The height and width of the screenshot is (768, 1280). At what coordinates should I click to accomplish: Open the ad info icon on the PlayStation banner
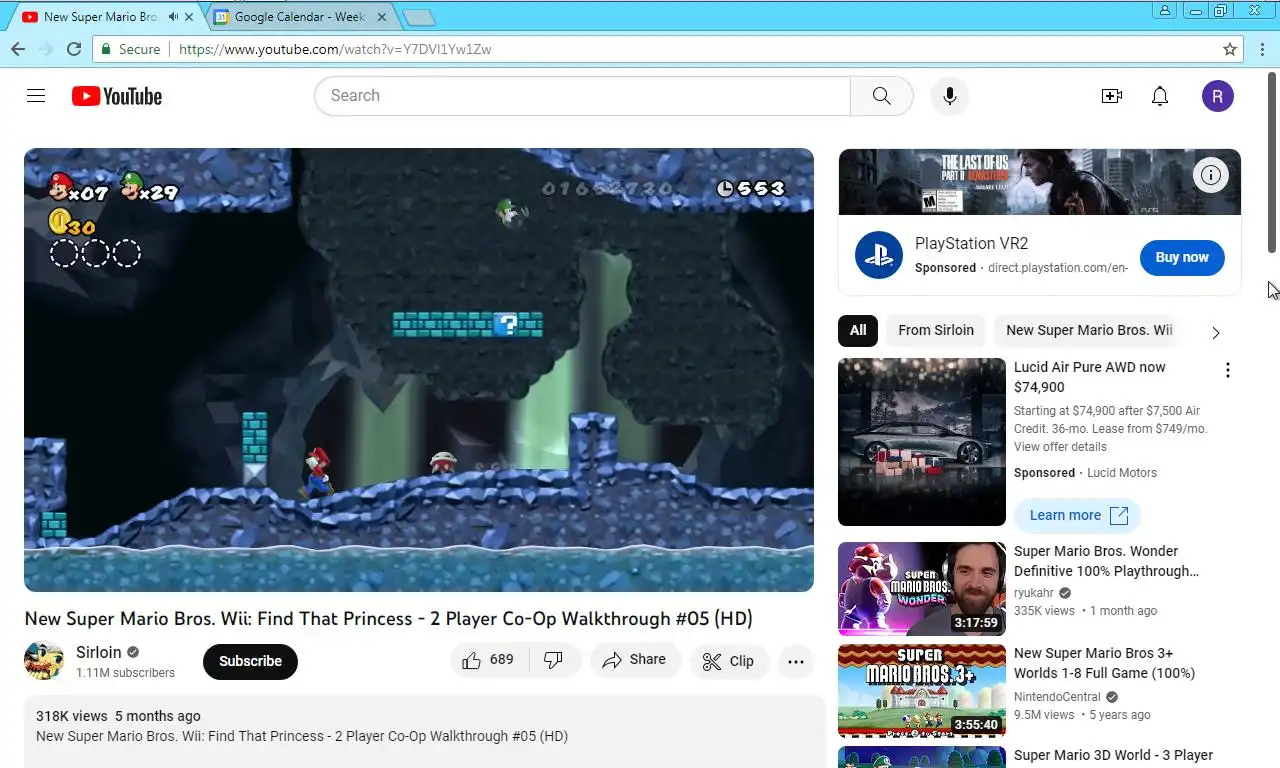coord(1211,175)
